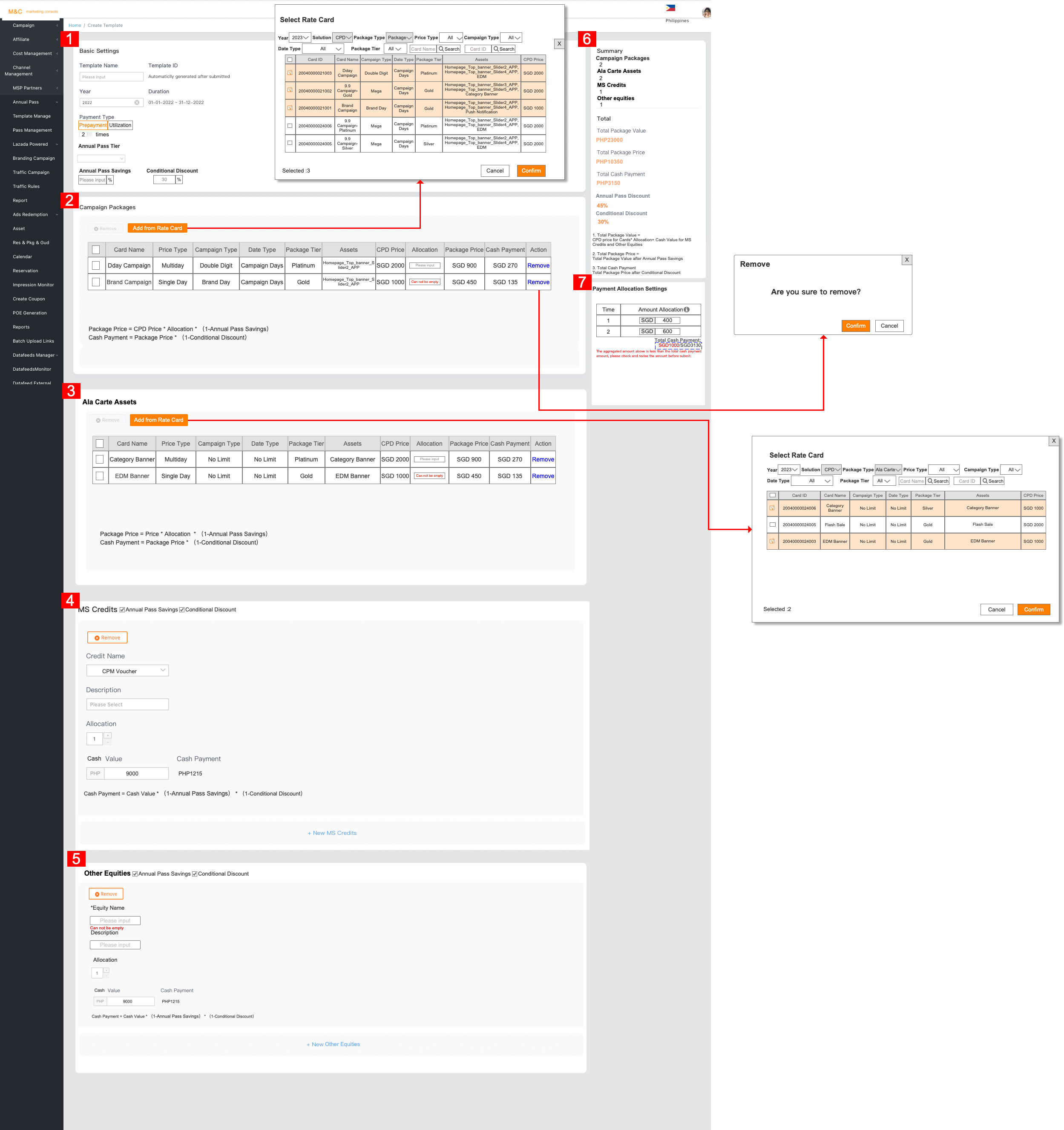Close the top Select Rate Card dialog
Screen dimensions: 1064x1130
tap(559, 44)
